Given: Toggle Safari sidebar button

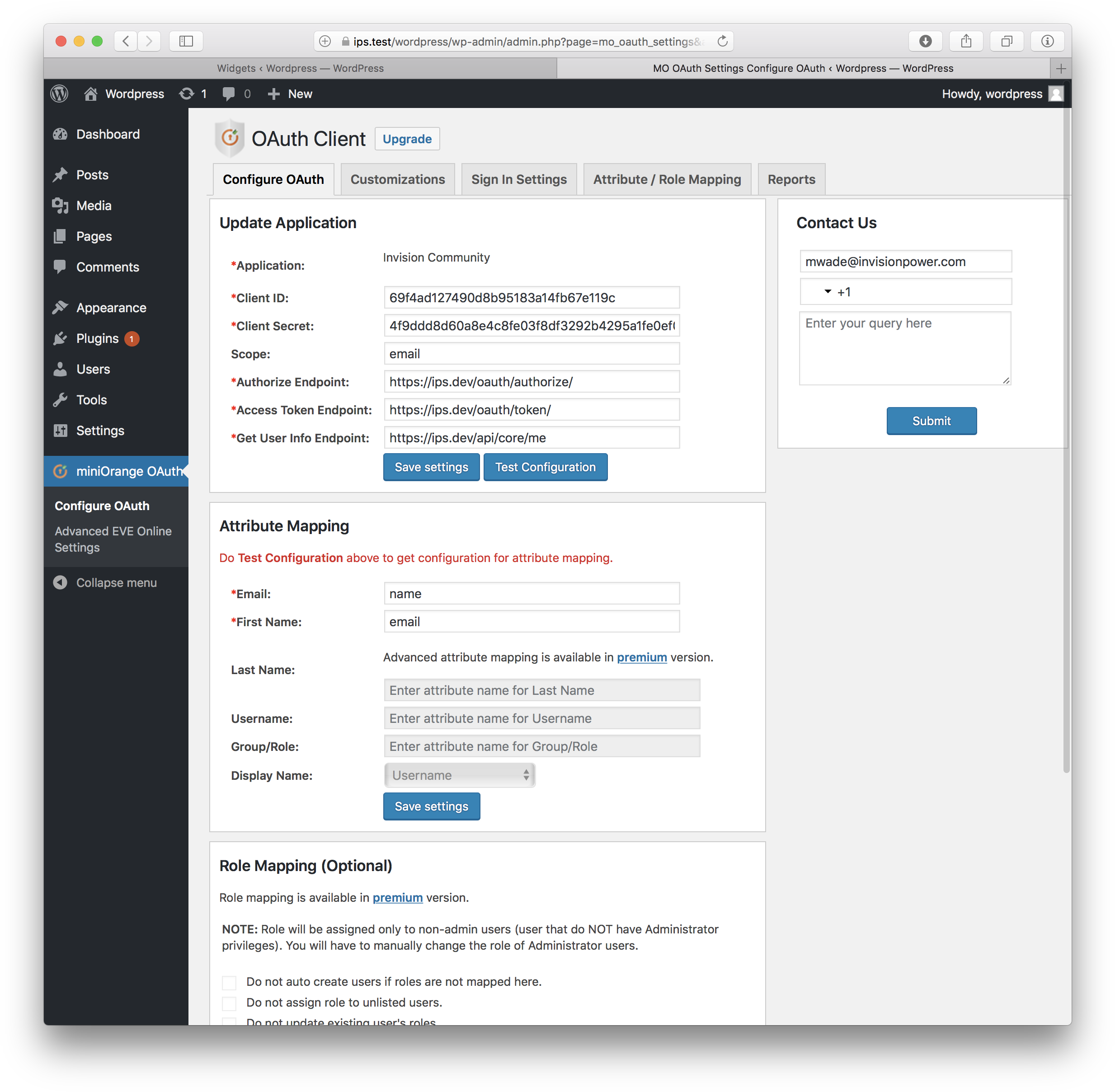Looking at the screenshot, I should click(x=186, y=41).
